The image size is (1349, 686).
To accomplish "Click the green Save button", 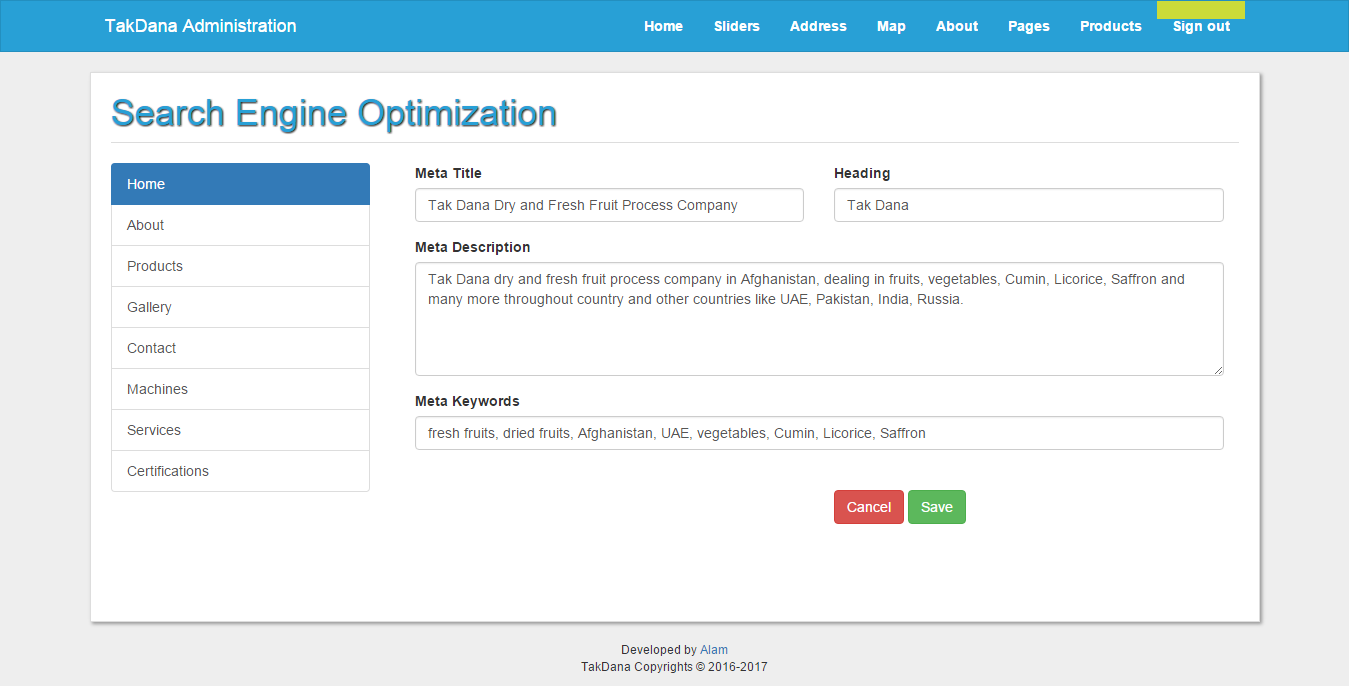I will (936, 507).
